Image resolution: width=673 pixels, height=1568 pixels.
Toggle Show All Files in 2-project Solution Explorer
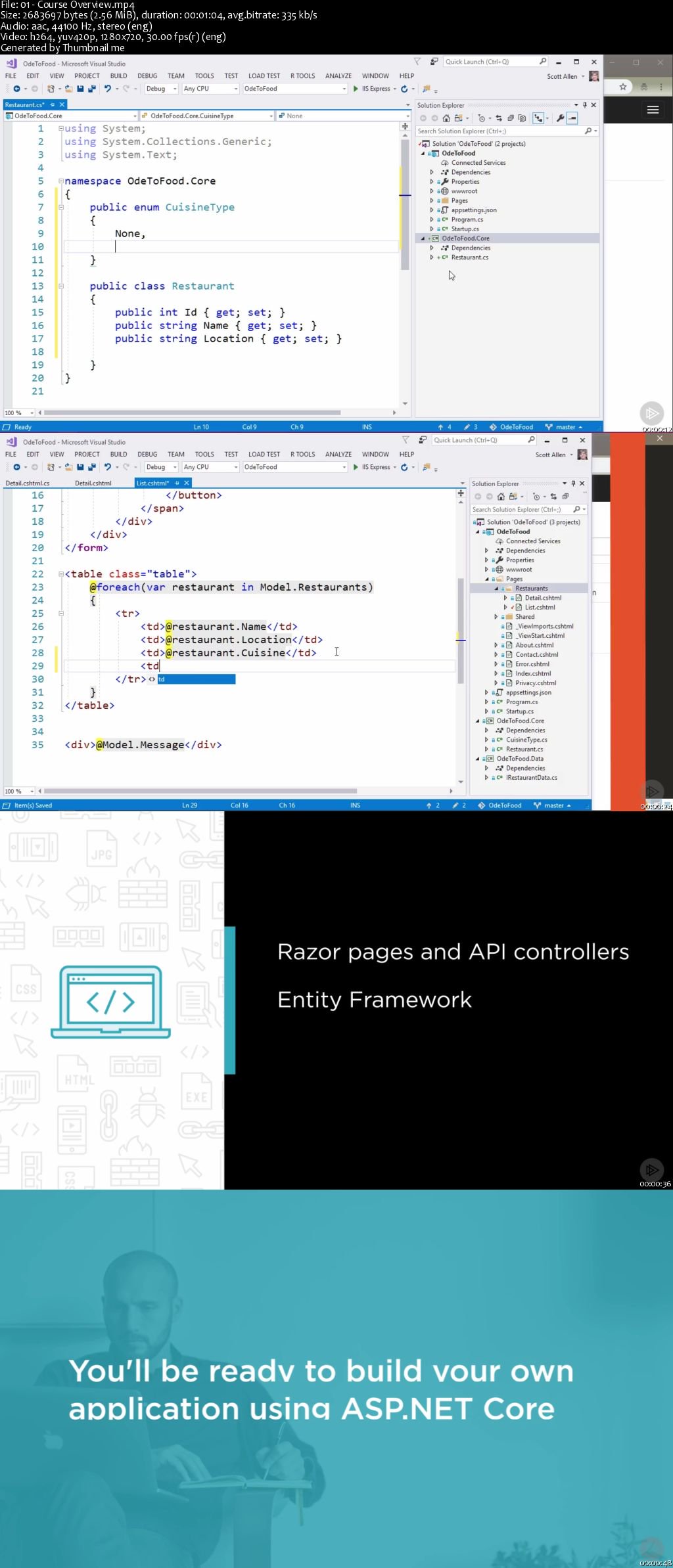[522, 118]
